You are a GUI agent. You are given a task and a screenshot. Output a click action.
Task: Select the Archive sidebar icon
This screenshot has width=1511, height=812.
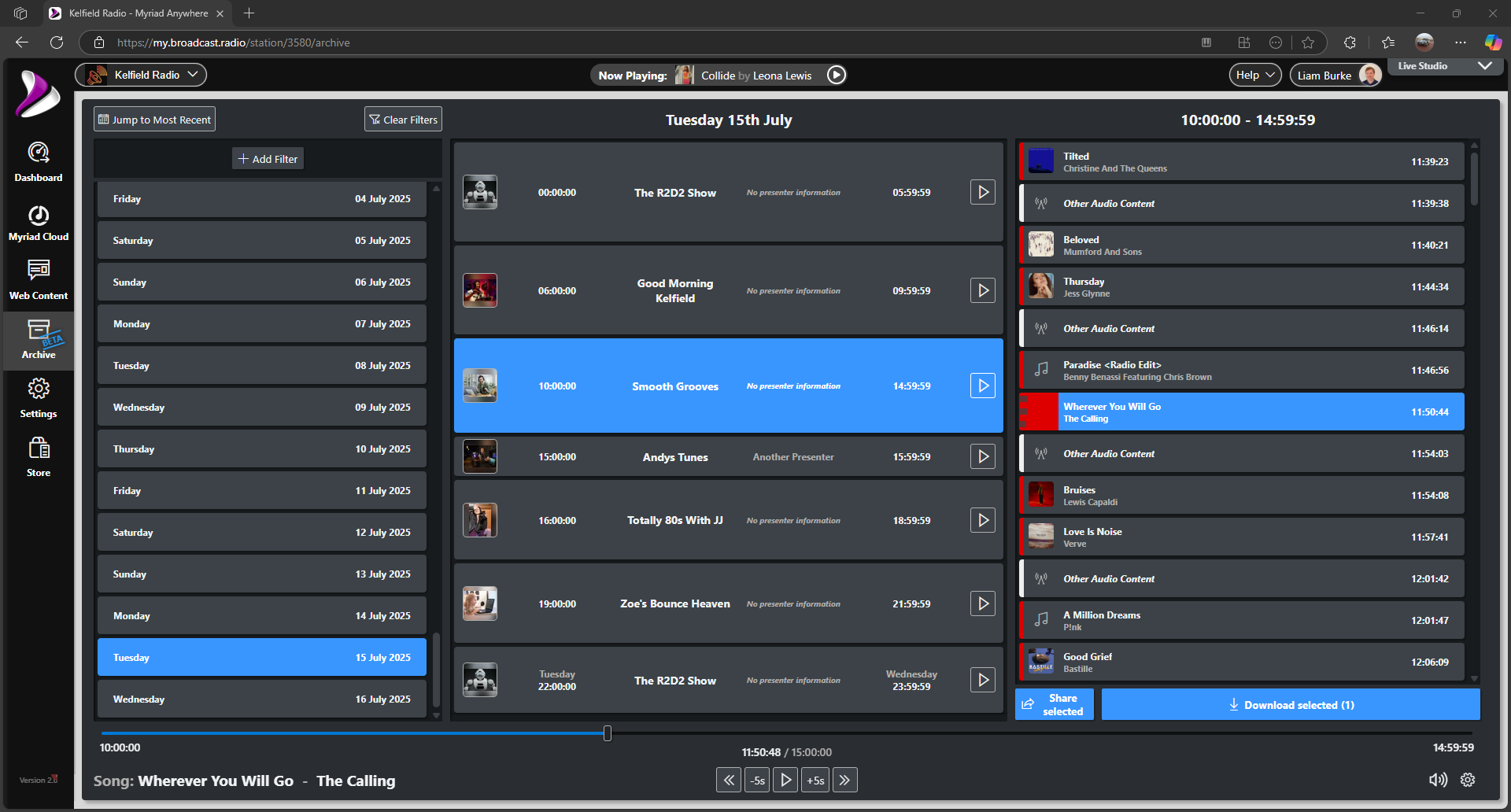pyautogui.click(x=39, y=340)
